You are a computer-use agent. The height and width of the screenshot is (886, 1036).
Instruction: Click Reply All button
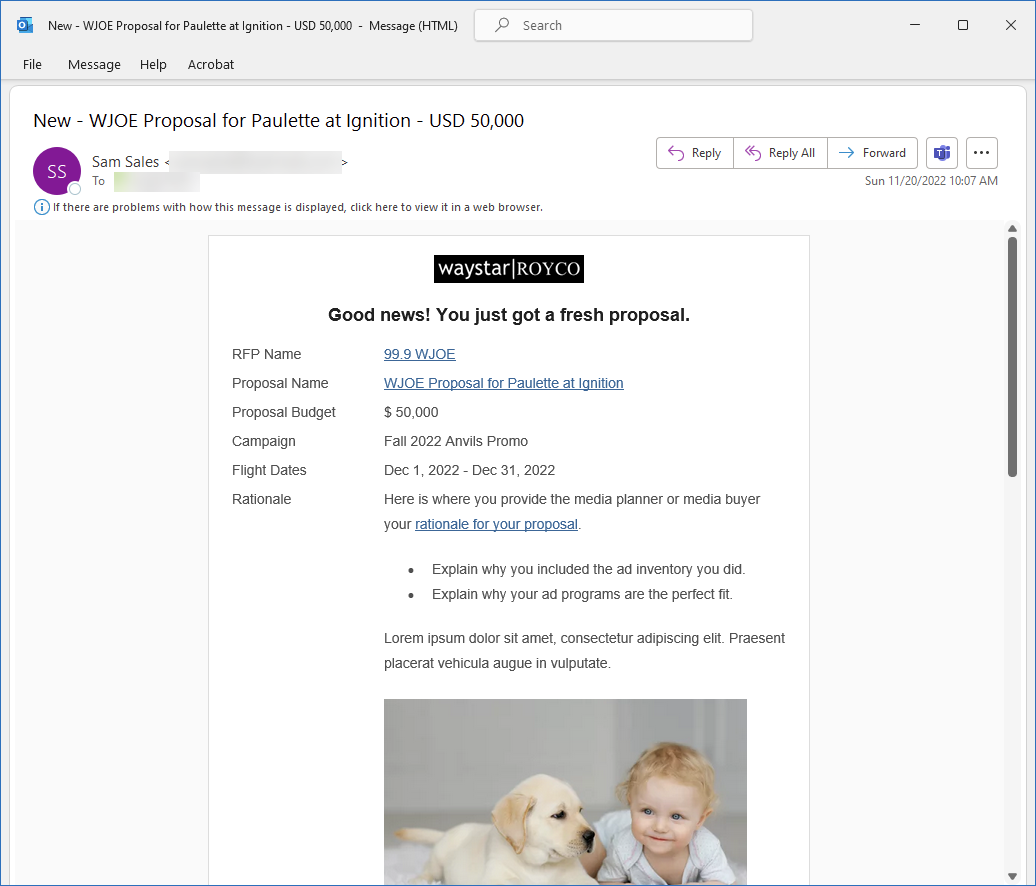point(780,153)
